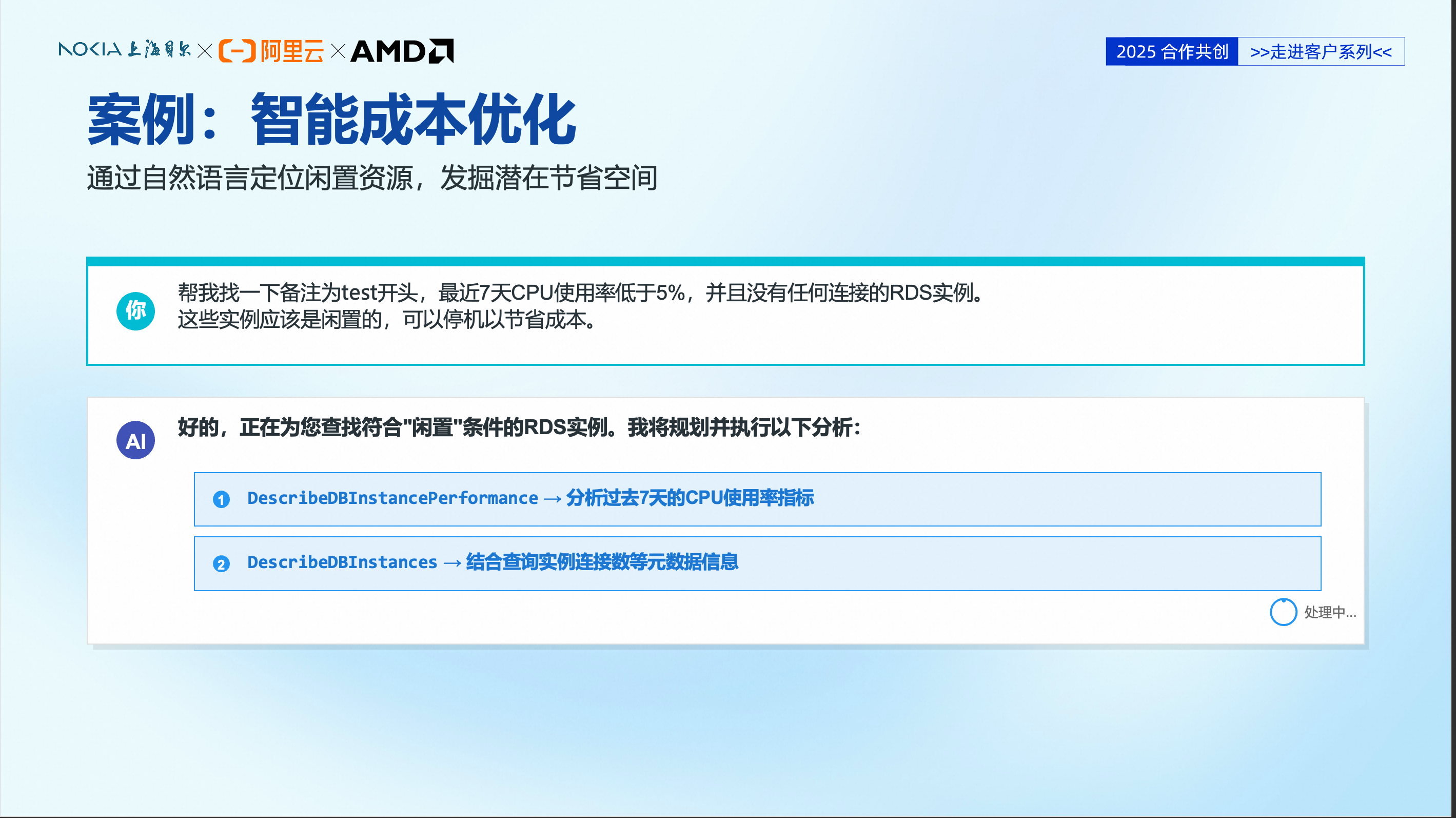The height and width of the screenshot is (818, 1456).
Task: Click the subtitle '通过自然语言定位闲置资源'
Action: (x=371, y=178)
